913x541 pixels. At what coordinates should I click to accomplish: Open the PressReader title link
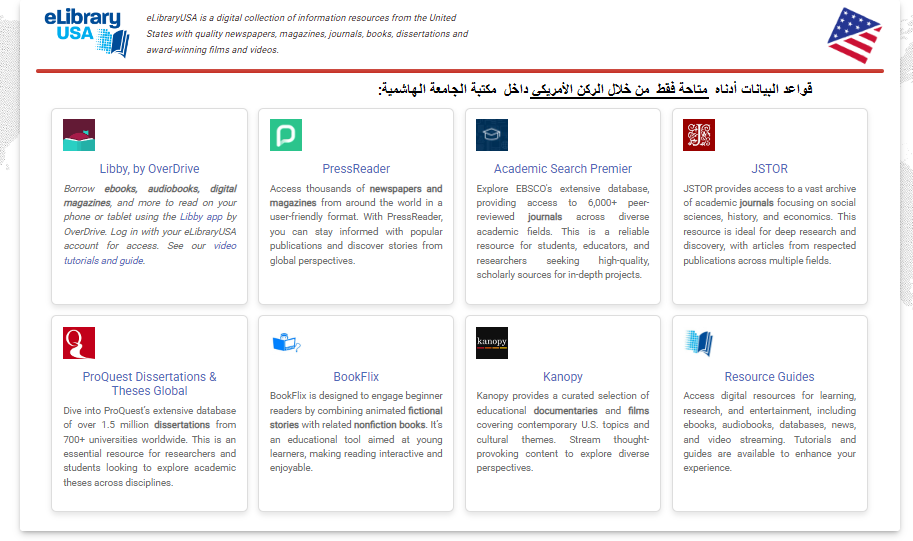[356, 169]
